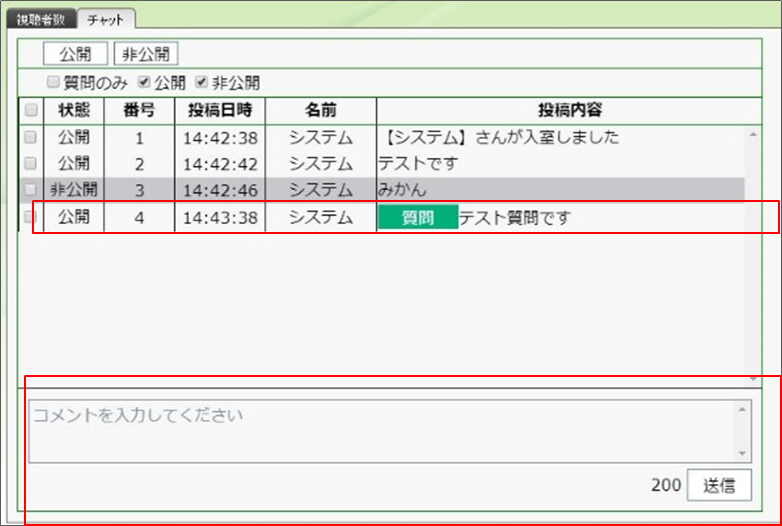782x526 pixels.
Task: Click the message 【システム】さんが入室しました
Action: 499,137
